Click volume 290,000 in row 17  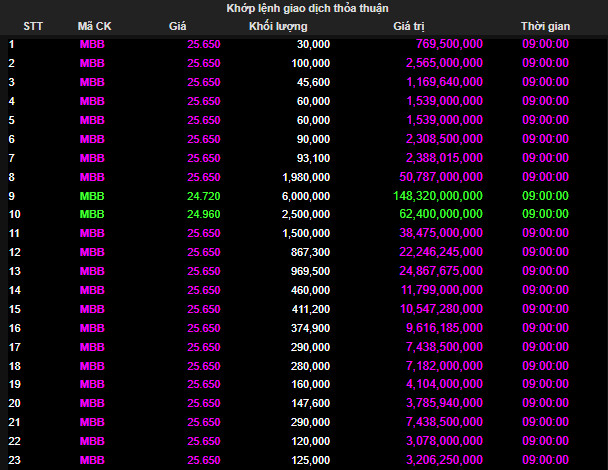coord(311,347)
